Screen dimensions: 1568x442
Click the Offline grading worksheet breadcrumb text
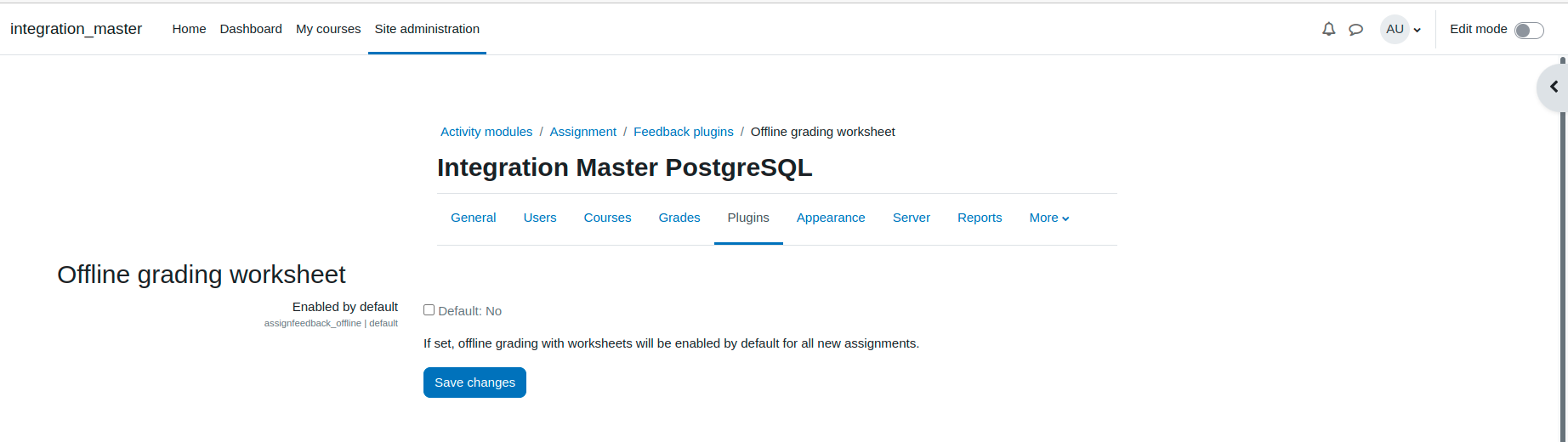click(822, 132)
